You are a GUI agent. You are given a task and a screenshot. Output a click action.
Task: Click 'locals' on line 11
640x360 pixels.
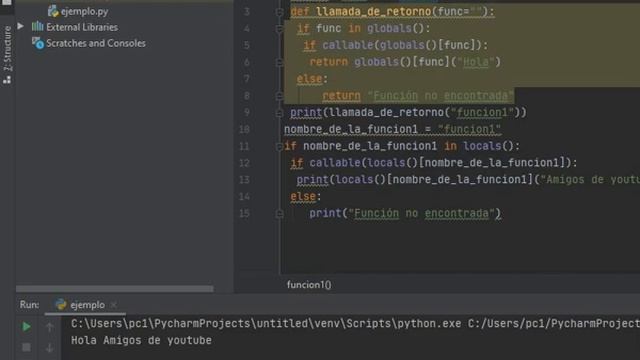(482, 146)
